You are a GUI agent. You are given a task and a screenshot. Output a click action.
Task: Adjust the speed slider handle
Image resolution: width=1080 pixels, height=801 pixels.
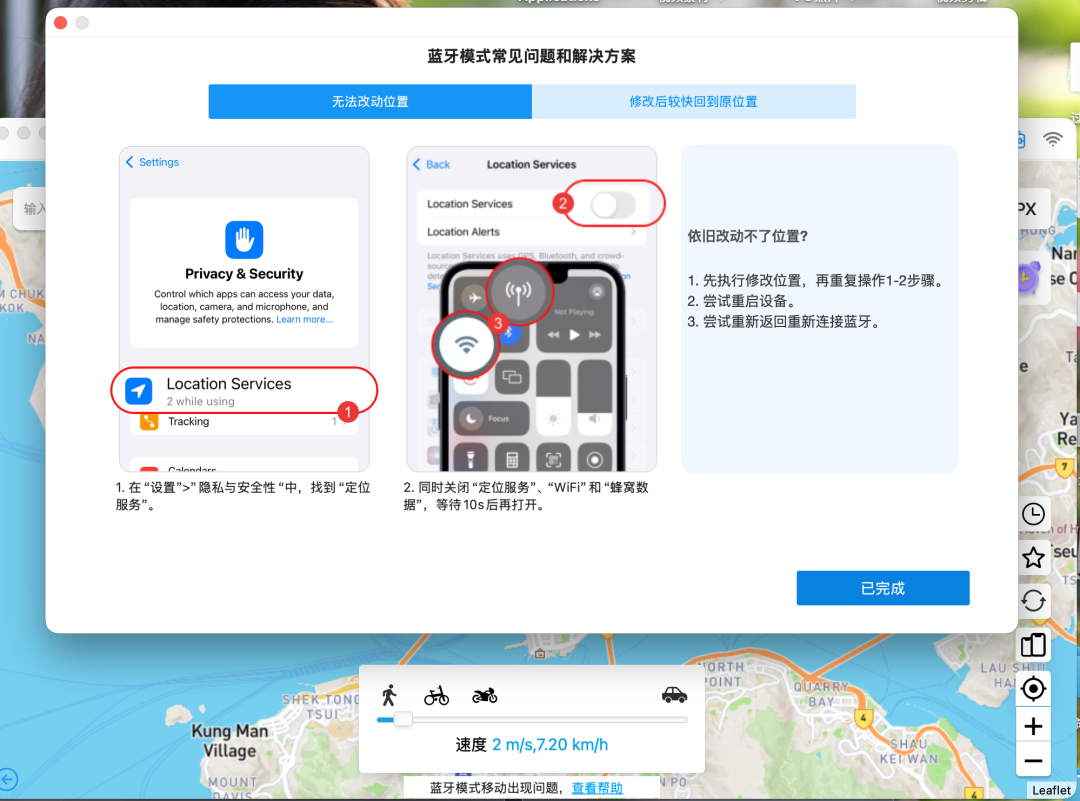(403, 720)
